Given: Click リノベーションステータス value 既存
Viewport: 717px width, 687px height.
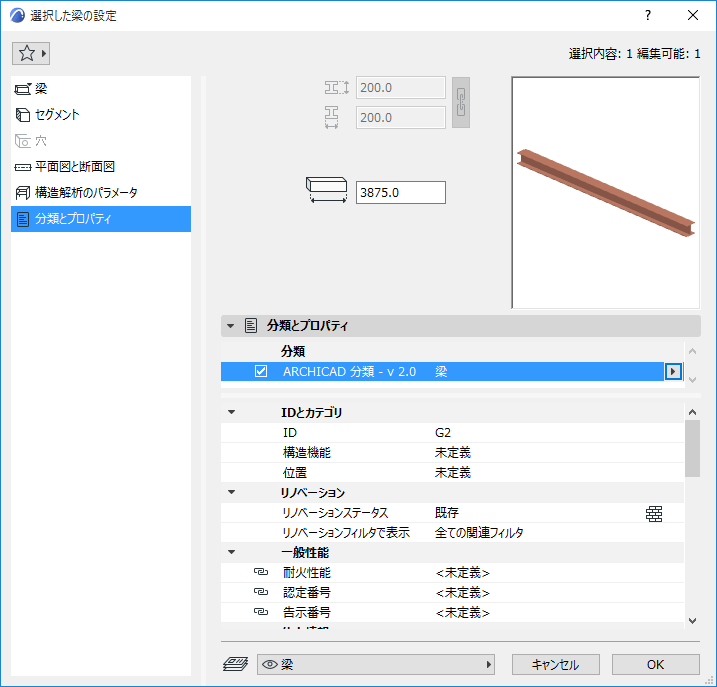Looking at the screenshot, I should [447, 513].
